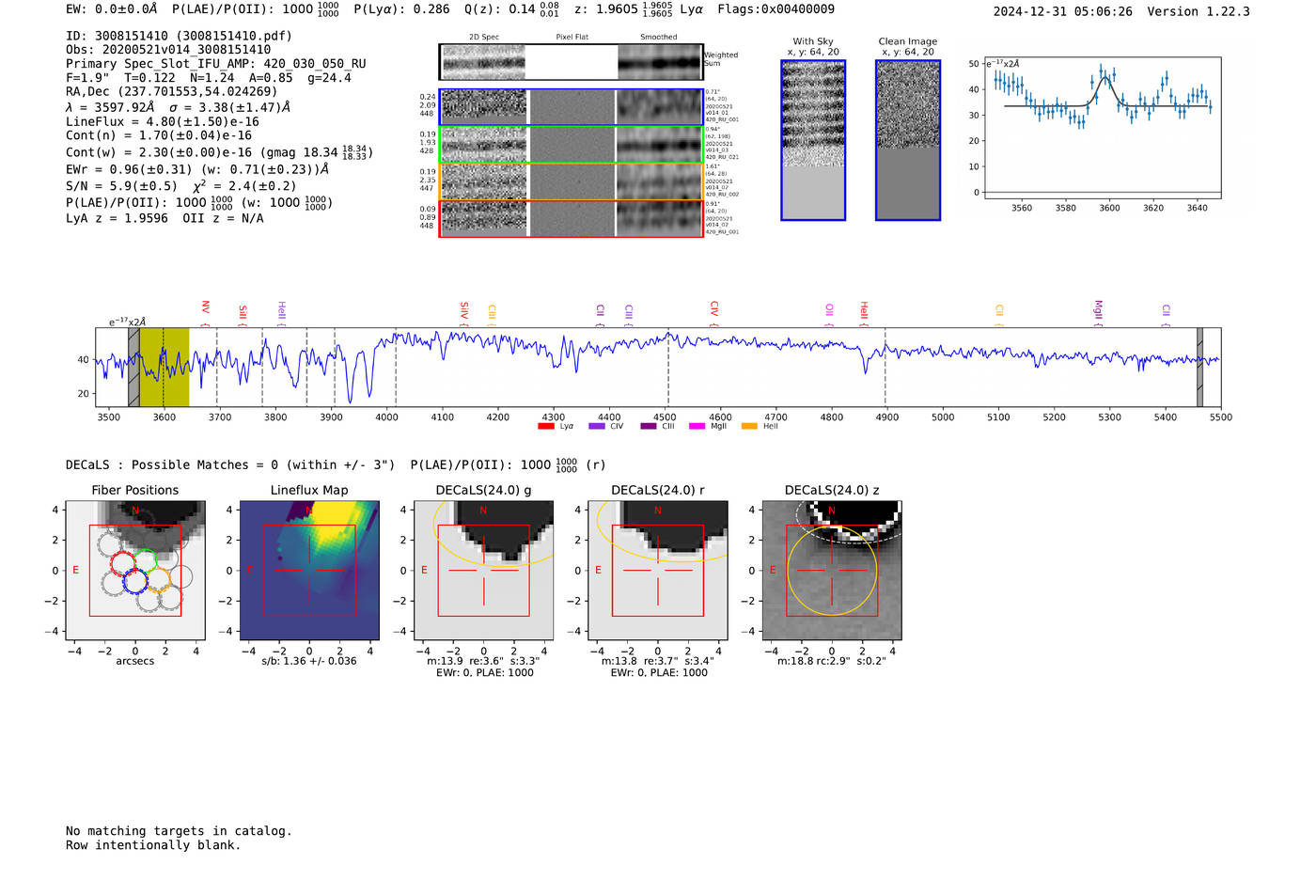Click the S/N = 5.9(±0.5) line
The height and width of the screenshot is (896, 1316).
[x=180, y=186]
